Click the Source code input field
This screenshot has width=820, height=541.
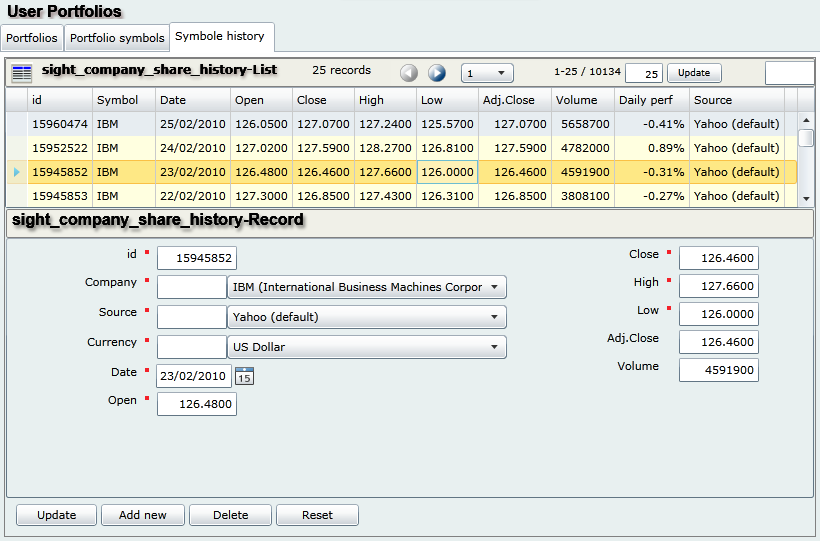pyautogui.click(x=191, y=317)
